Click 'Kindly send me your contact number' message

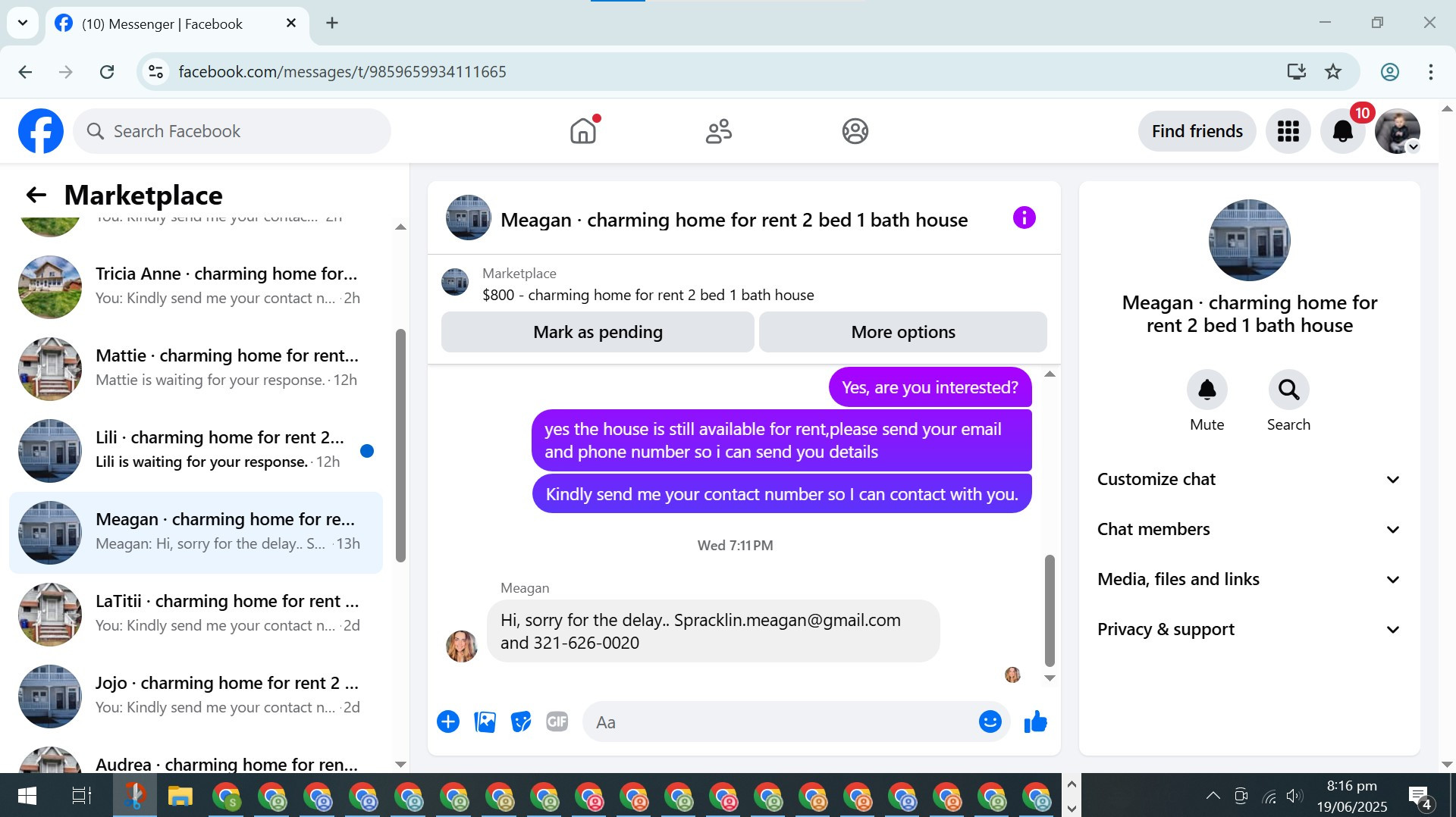pyautogui.click(x=782, y=494)
